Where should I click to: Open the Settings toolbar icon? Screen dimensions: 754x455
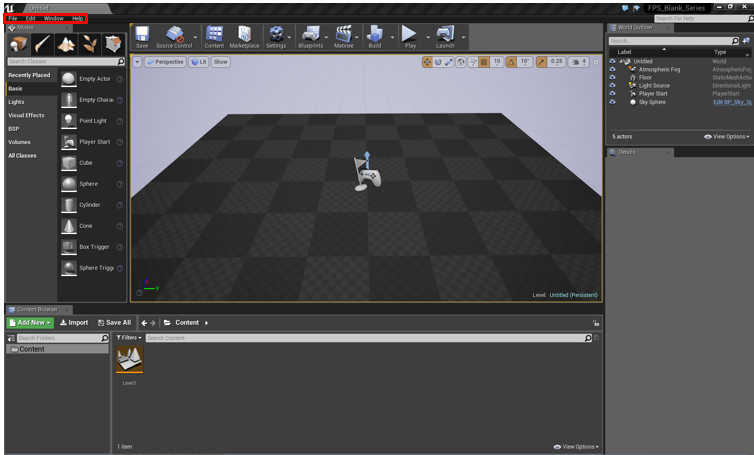(x=276, y=37)
